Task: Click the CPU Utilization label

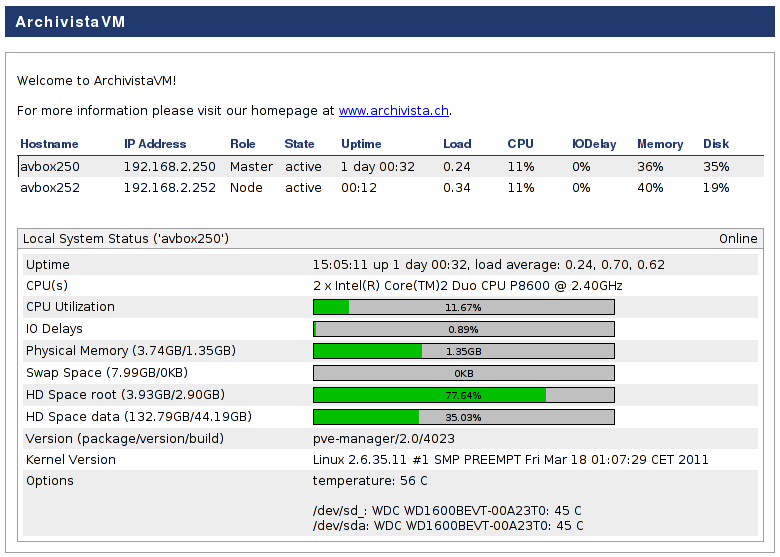Action: tap(70, 307)
